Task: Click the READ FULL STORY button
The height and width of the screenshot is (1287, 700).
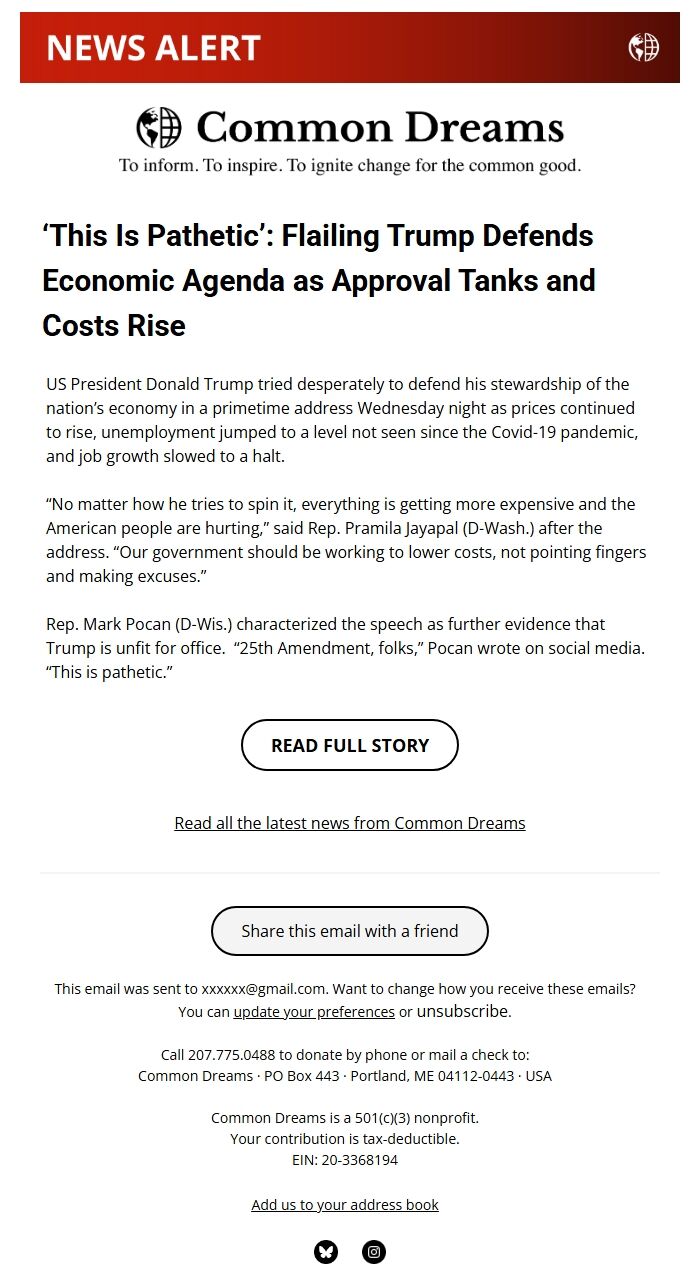Action: 349,744
